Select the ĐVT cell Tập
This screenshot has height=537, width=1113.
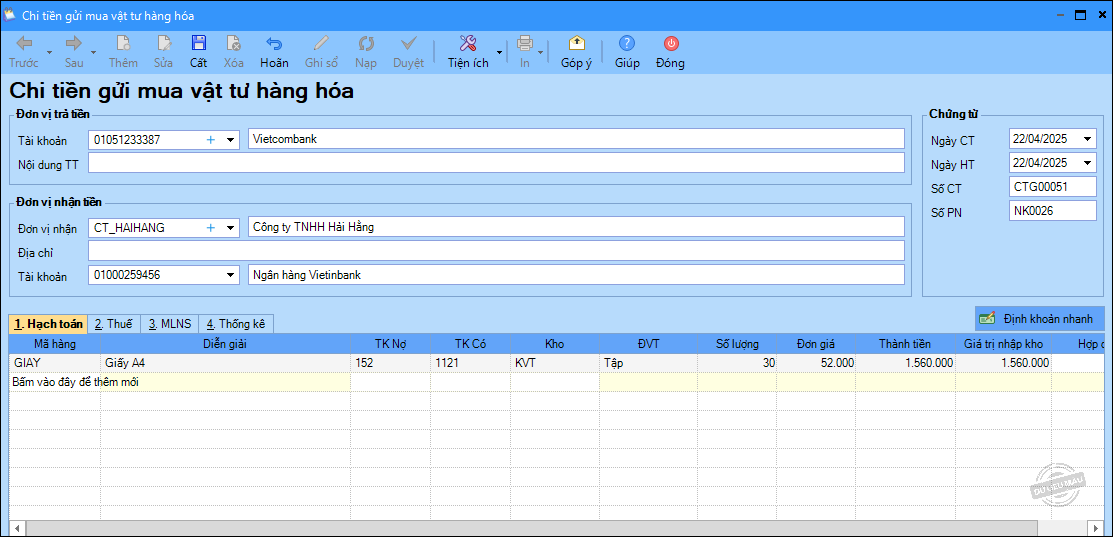[648, 363]
